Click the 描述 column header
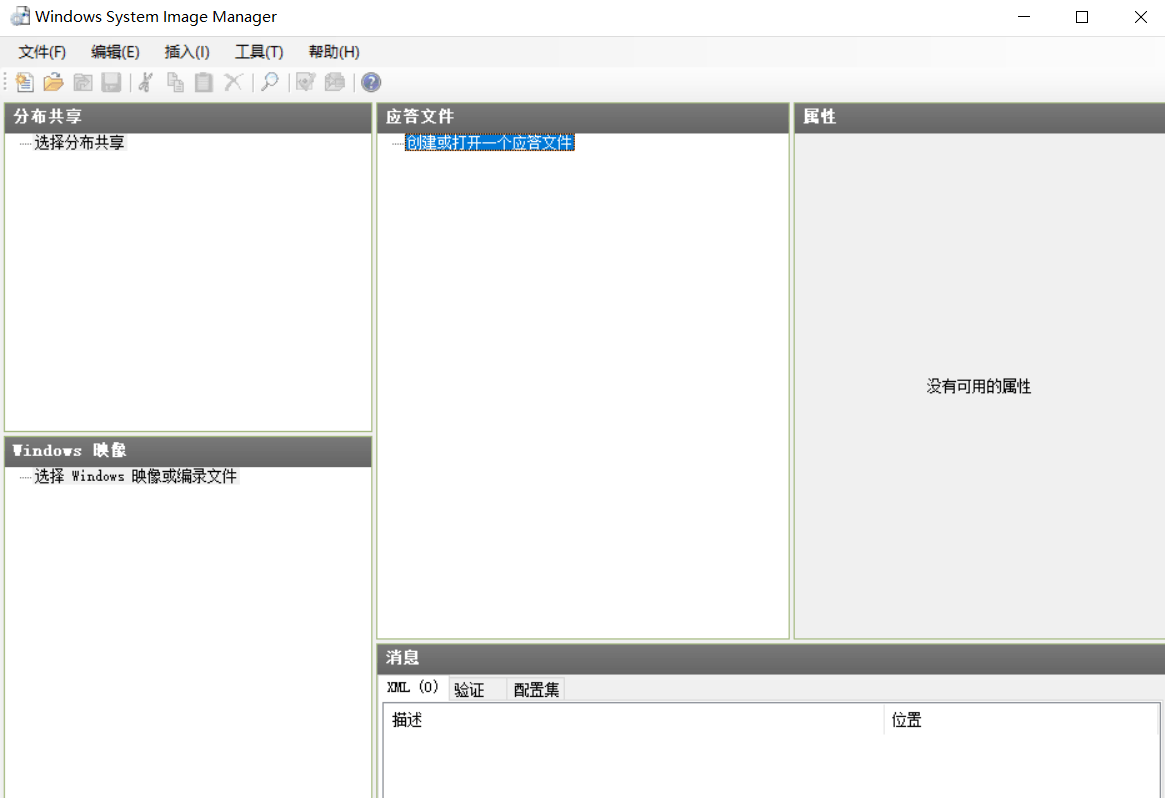 [x=634, y=720]
